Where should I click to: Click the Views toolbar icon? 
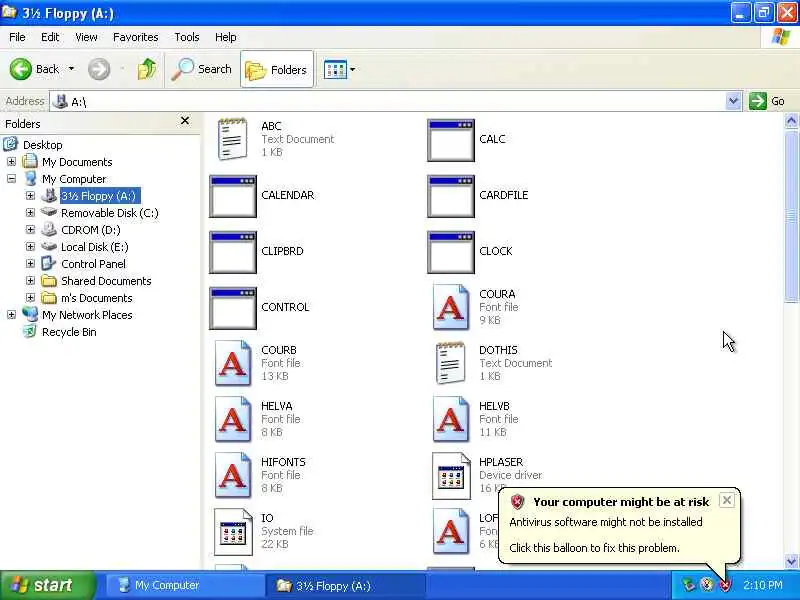[x=335, y=69]
